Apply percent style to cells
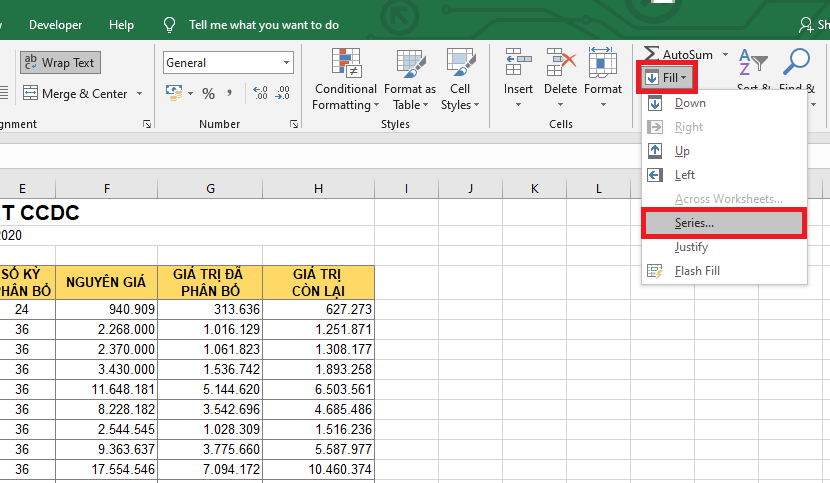Image resolution: width=830 pixels, height=483 pixels. [208, 93]
